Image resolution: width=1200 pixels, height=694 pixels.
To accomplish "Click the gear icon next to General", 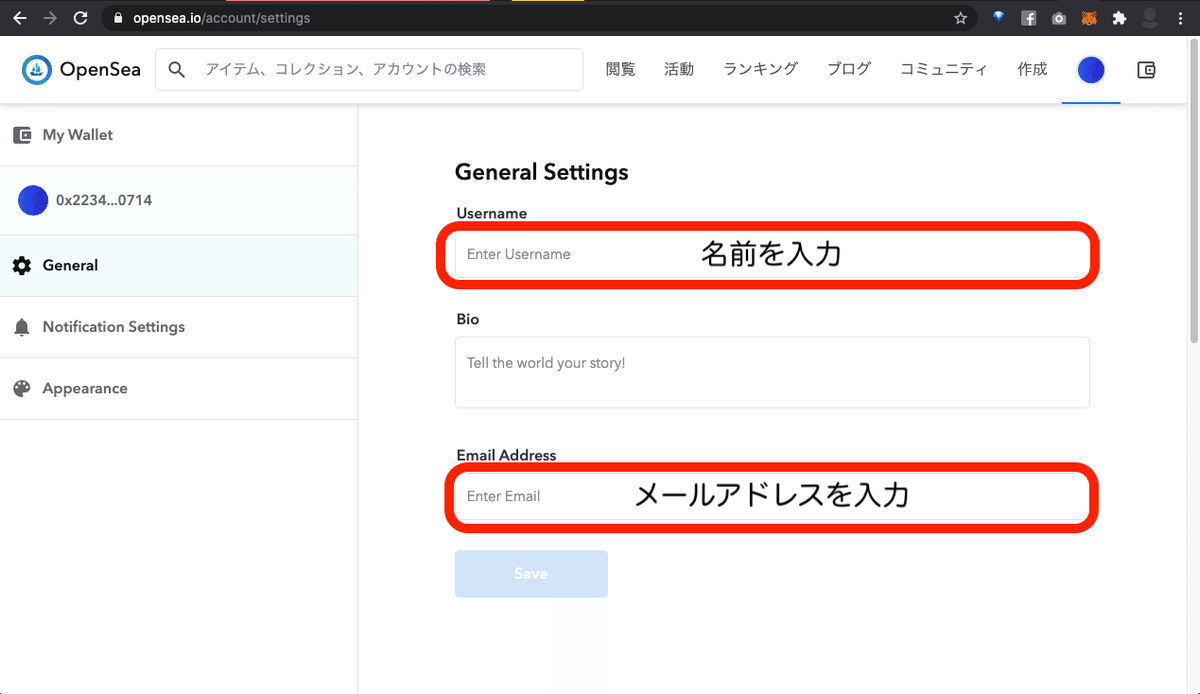I will (22, 265).
